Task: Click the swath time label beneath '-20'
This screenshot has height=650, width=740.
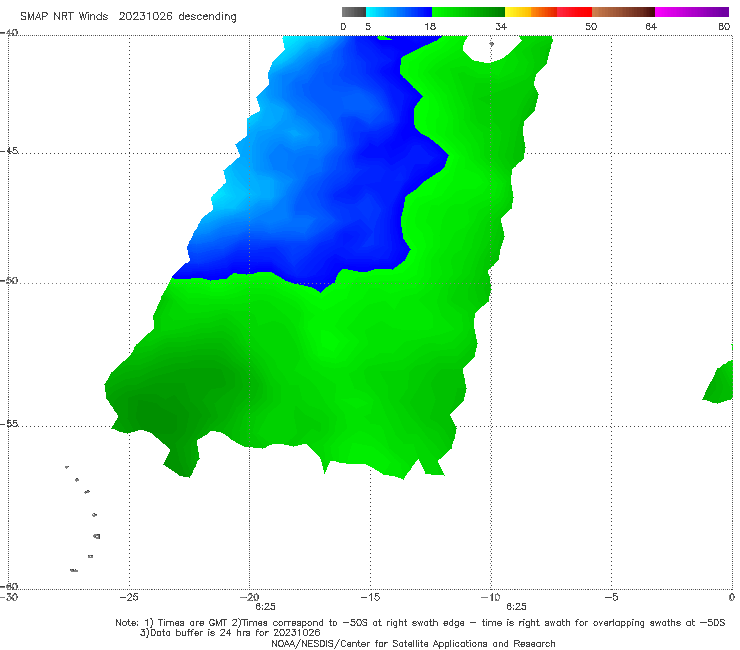Action: (265, 607)
